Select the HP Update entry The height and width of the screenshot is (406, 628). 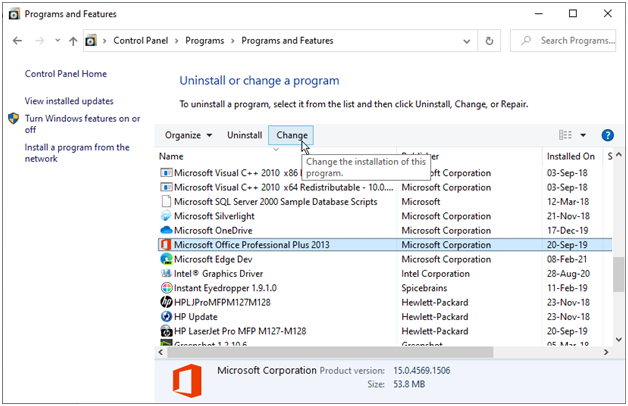[195, 317]
